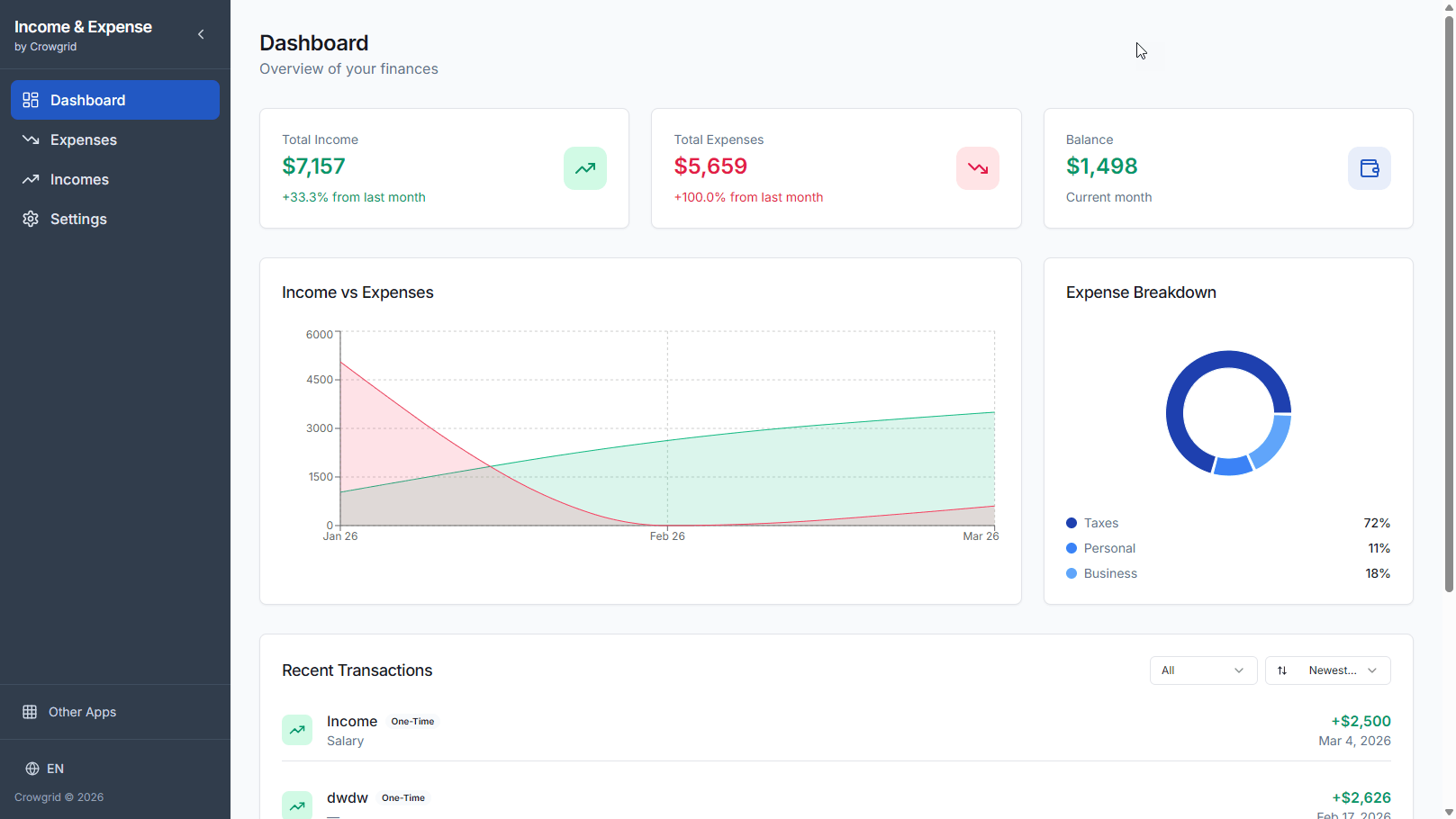Viewport: 1456px width, 819px height.
Task: Open the Expenses section
Action: point(84,139)
